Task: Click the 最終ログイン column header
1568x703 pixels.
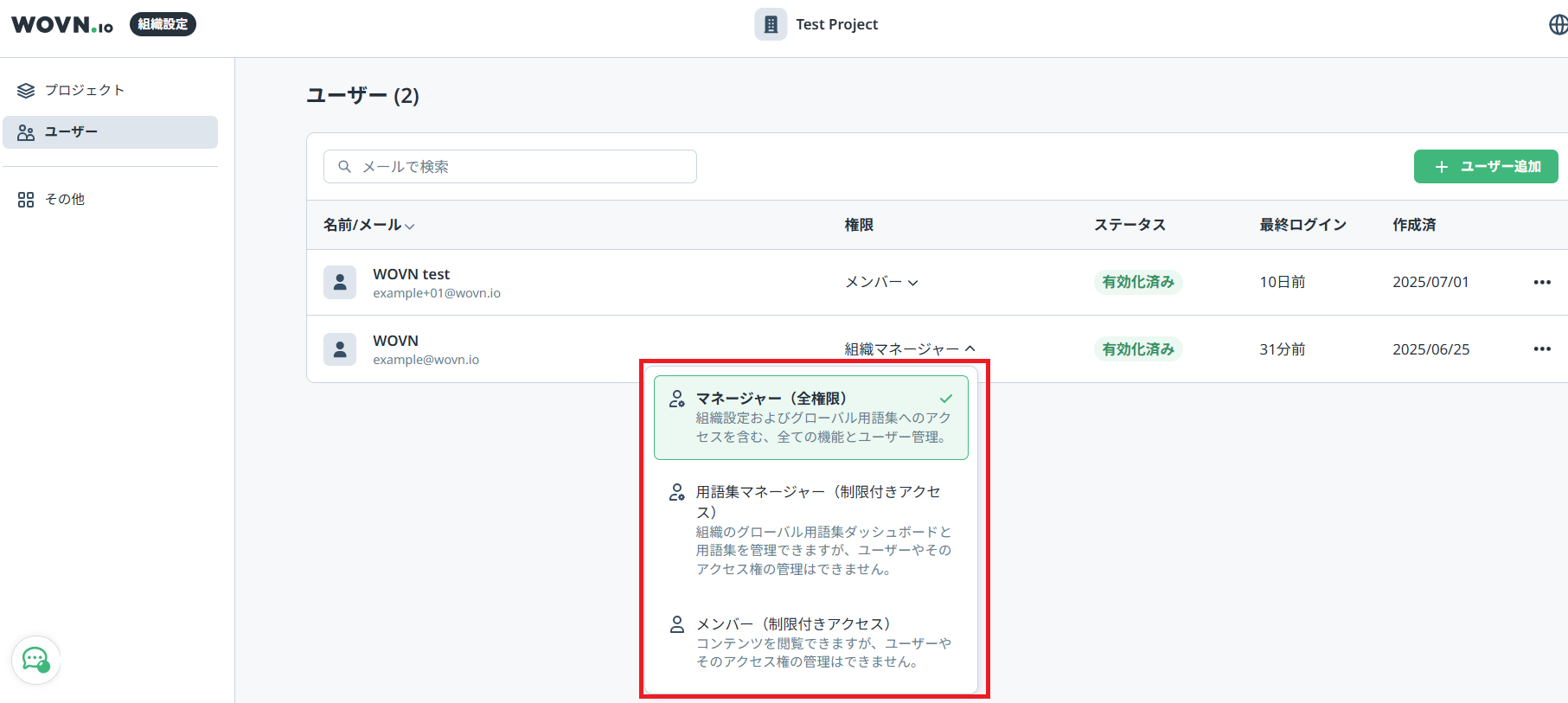Action: tap(1302, 225)
